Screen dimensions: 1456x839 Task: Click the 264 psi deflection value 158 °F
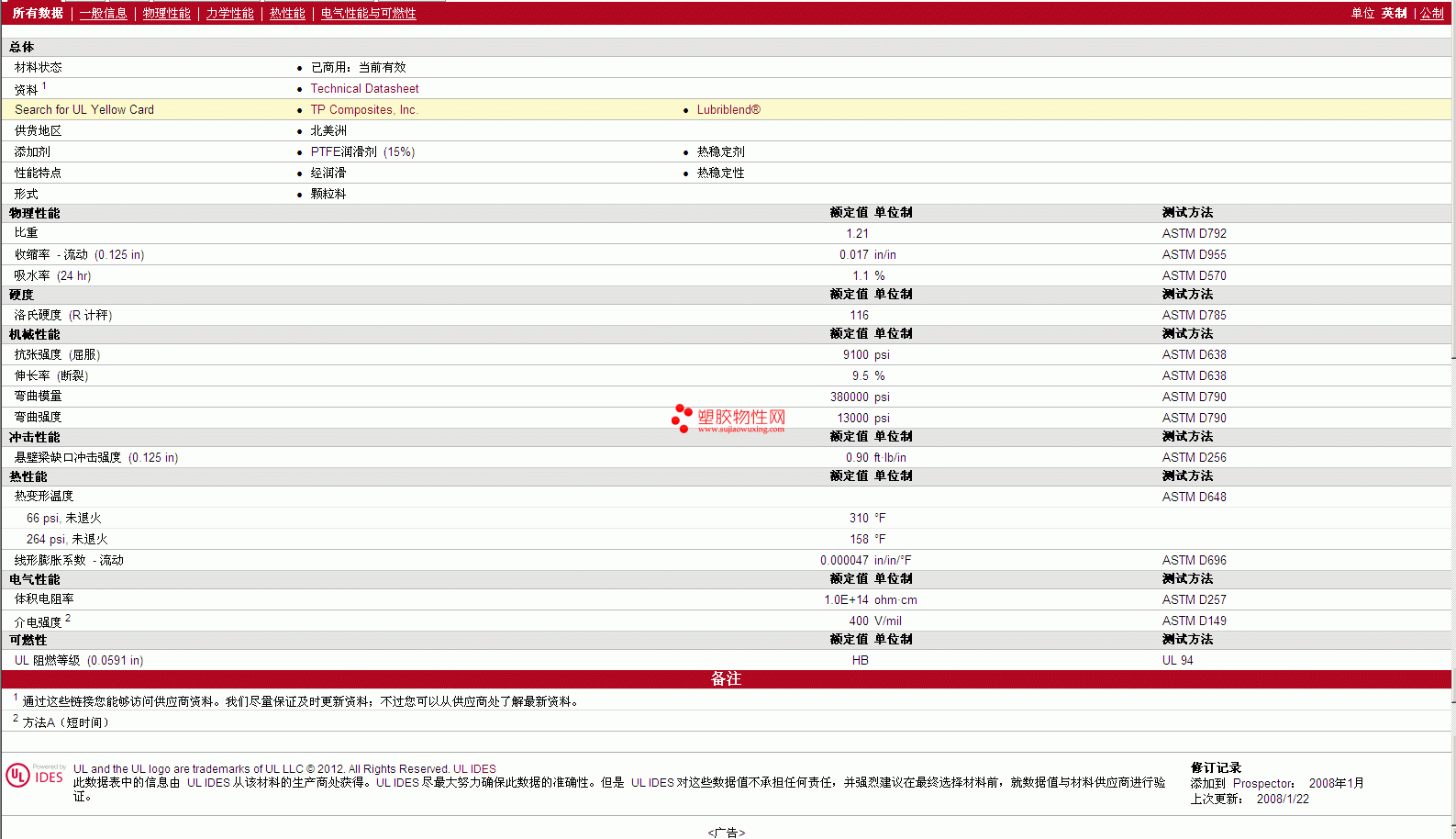click(868, 539)
